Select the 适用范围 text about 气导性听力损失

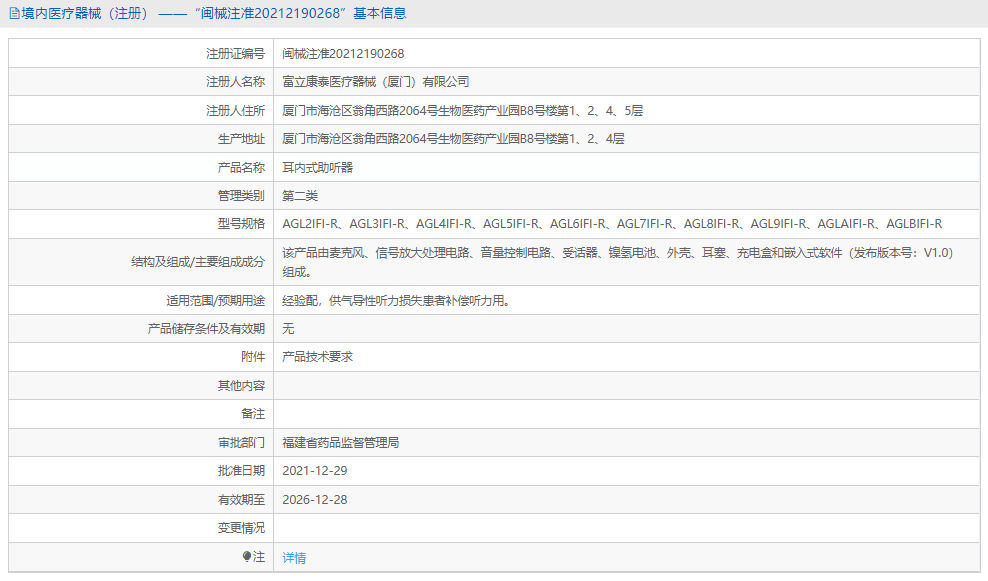tap(400, 300)
